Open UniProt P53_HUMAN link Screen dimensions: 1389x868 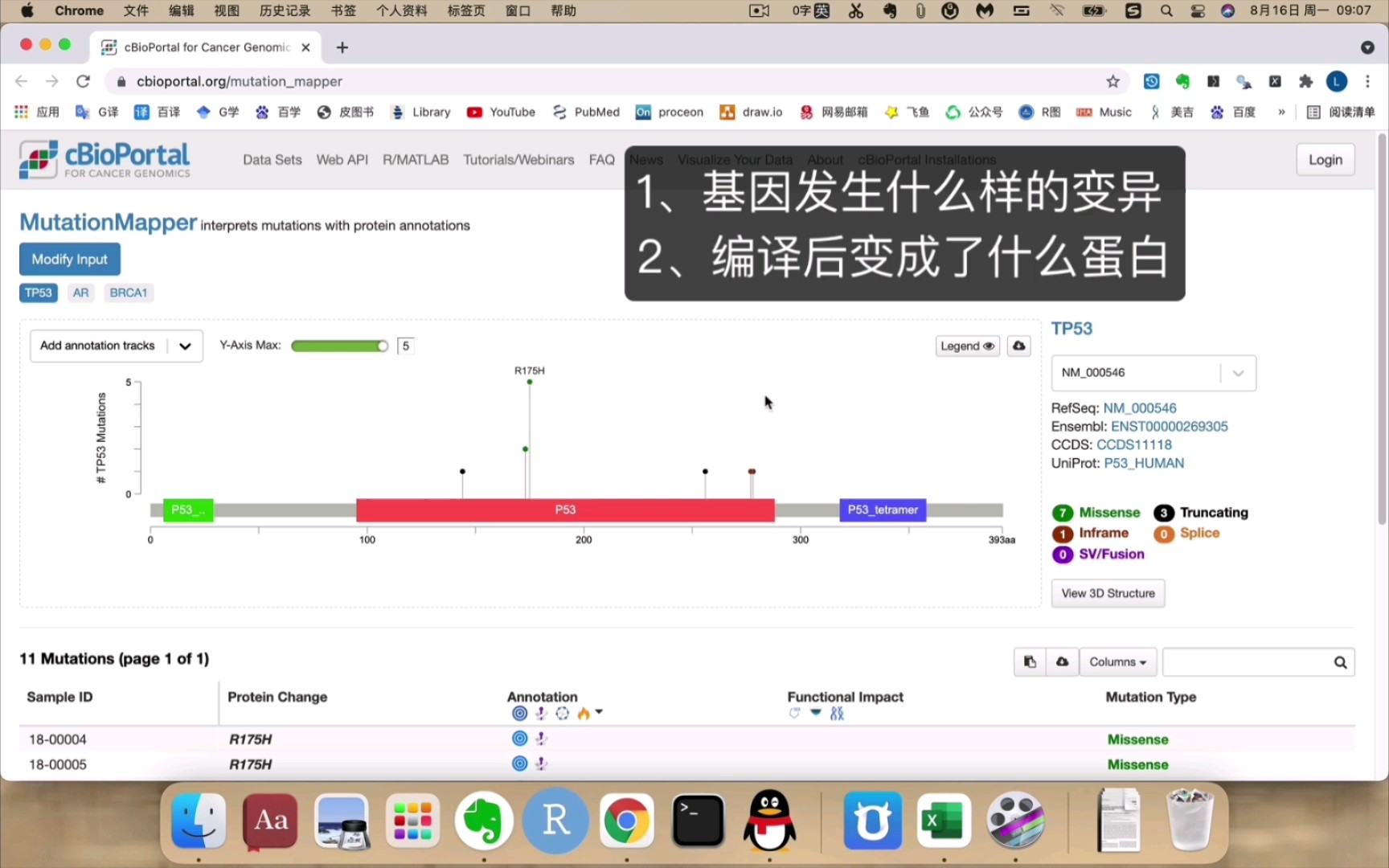coord(1143,463)
